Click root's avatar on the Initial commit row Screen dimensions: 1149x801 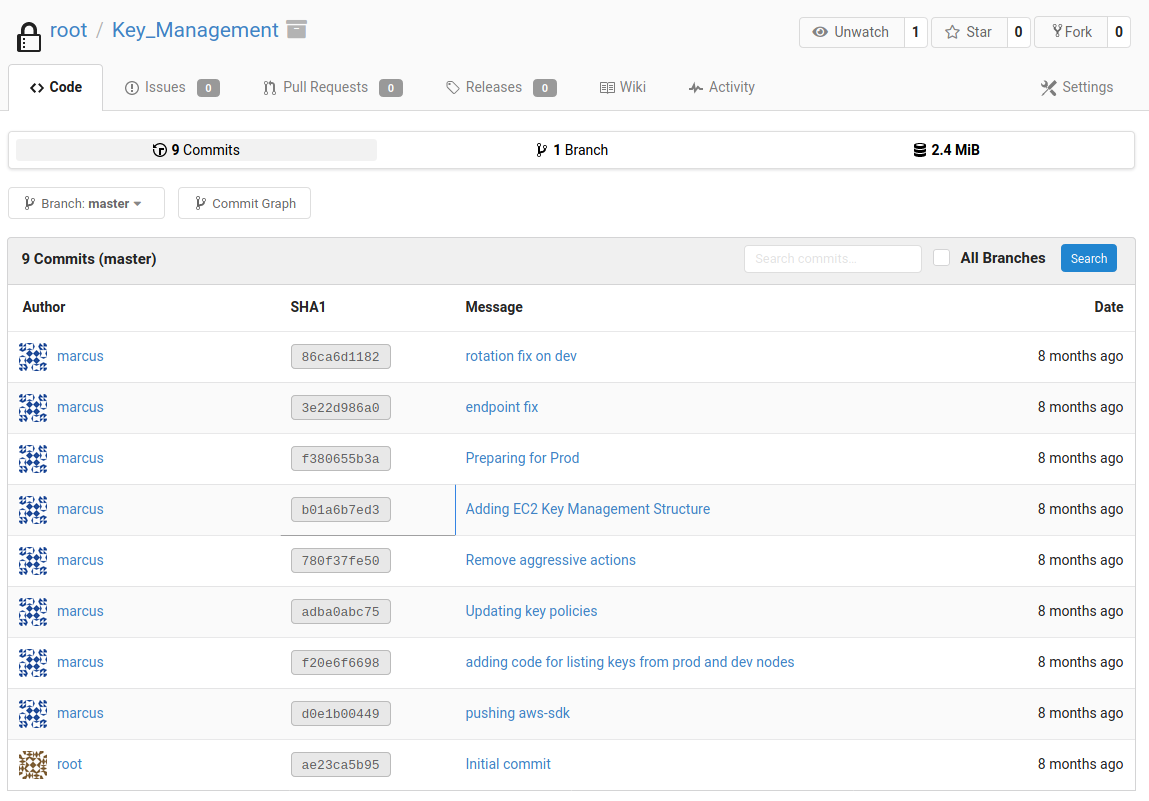point(33,765)
